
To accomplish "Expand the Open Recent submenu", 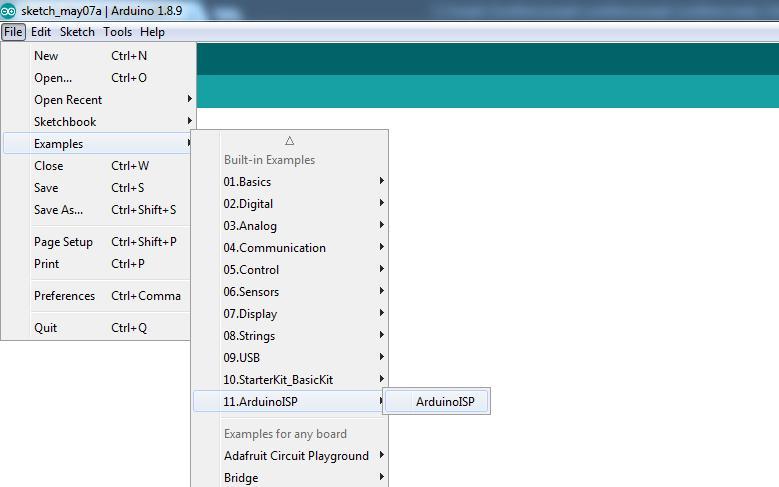I will click(97, 99).
